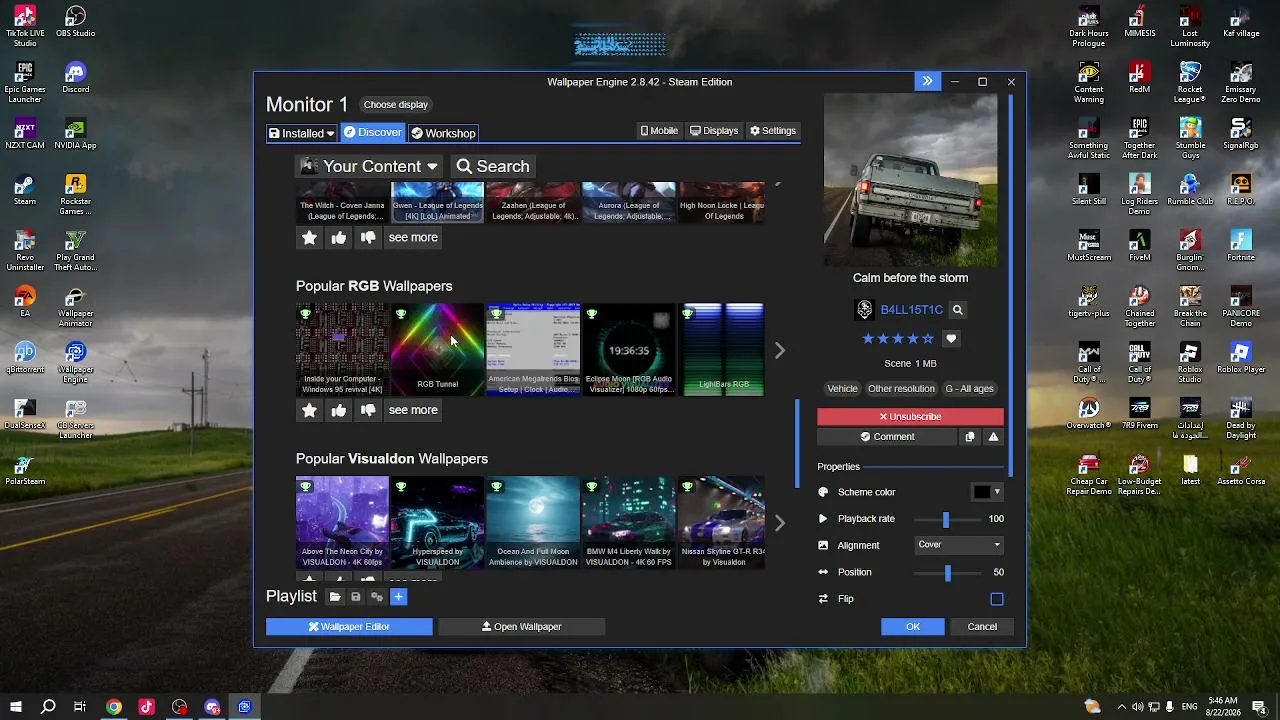
Task: Open the Mobile menu
Action: [x=659, y=131]
